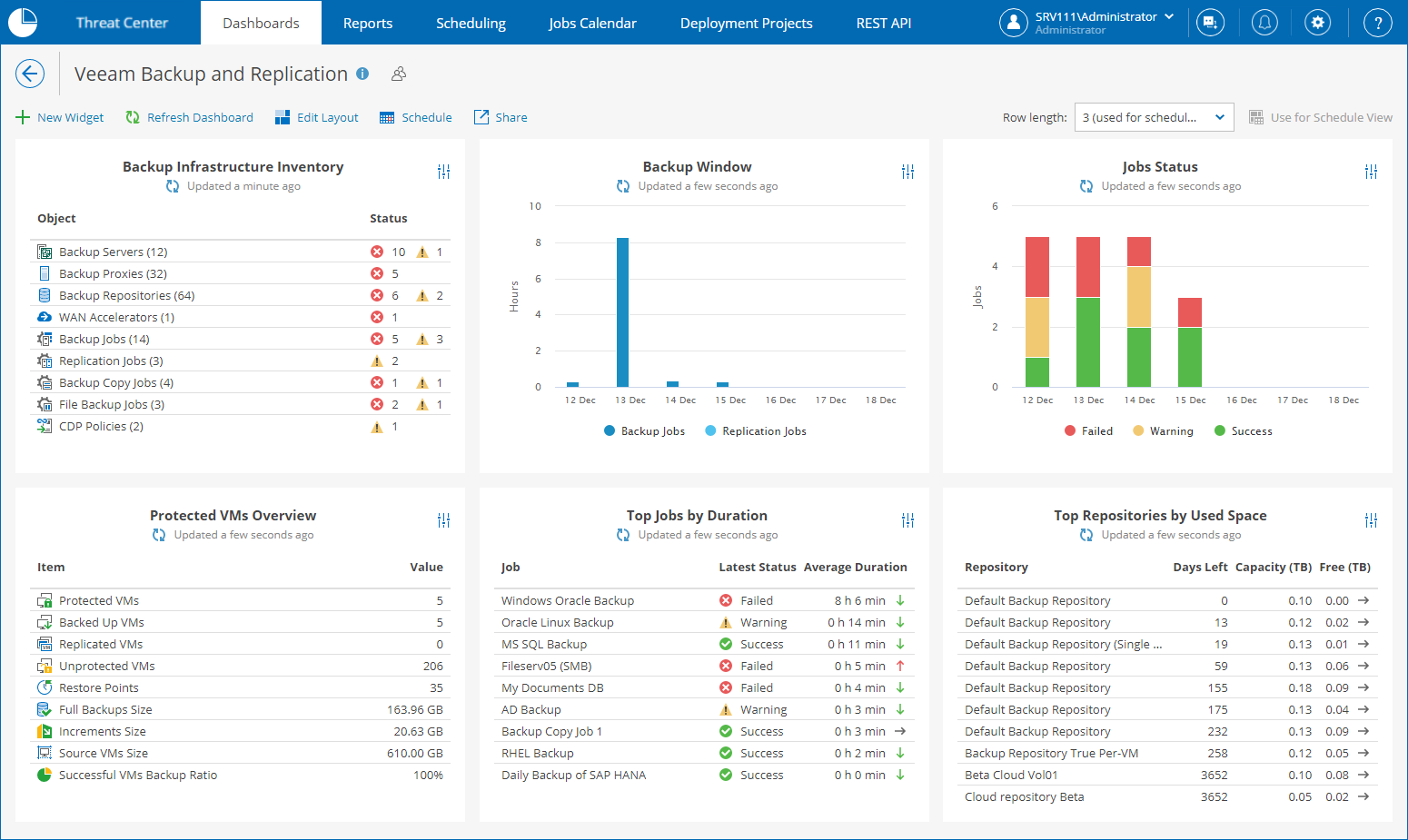This screenshot has width=1408, height=840.
Task: Click the Restore Points clock icon
Action: [45, 687]
